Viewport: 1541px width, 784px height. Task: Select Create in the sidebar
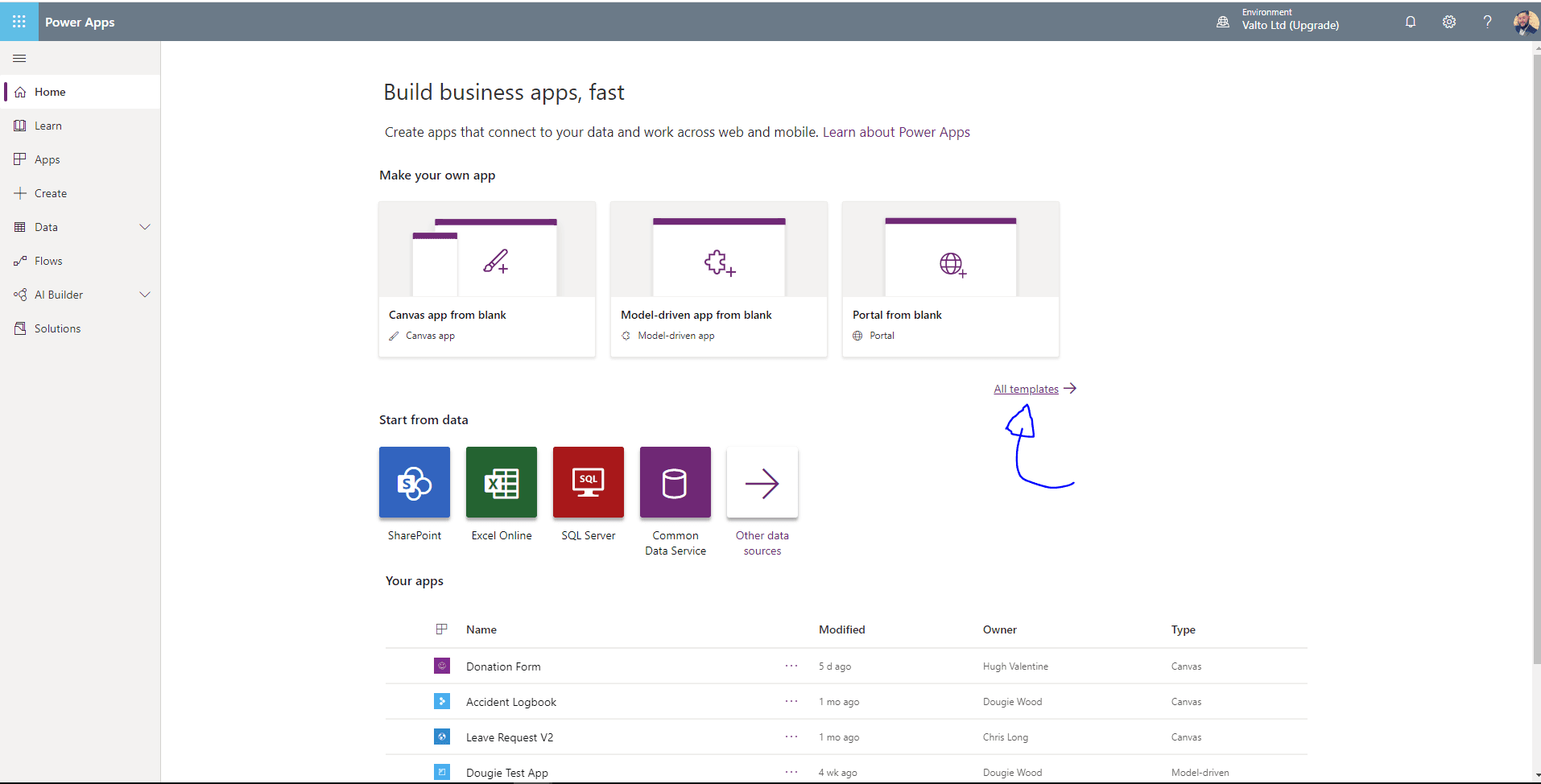point(81,193)
